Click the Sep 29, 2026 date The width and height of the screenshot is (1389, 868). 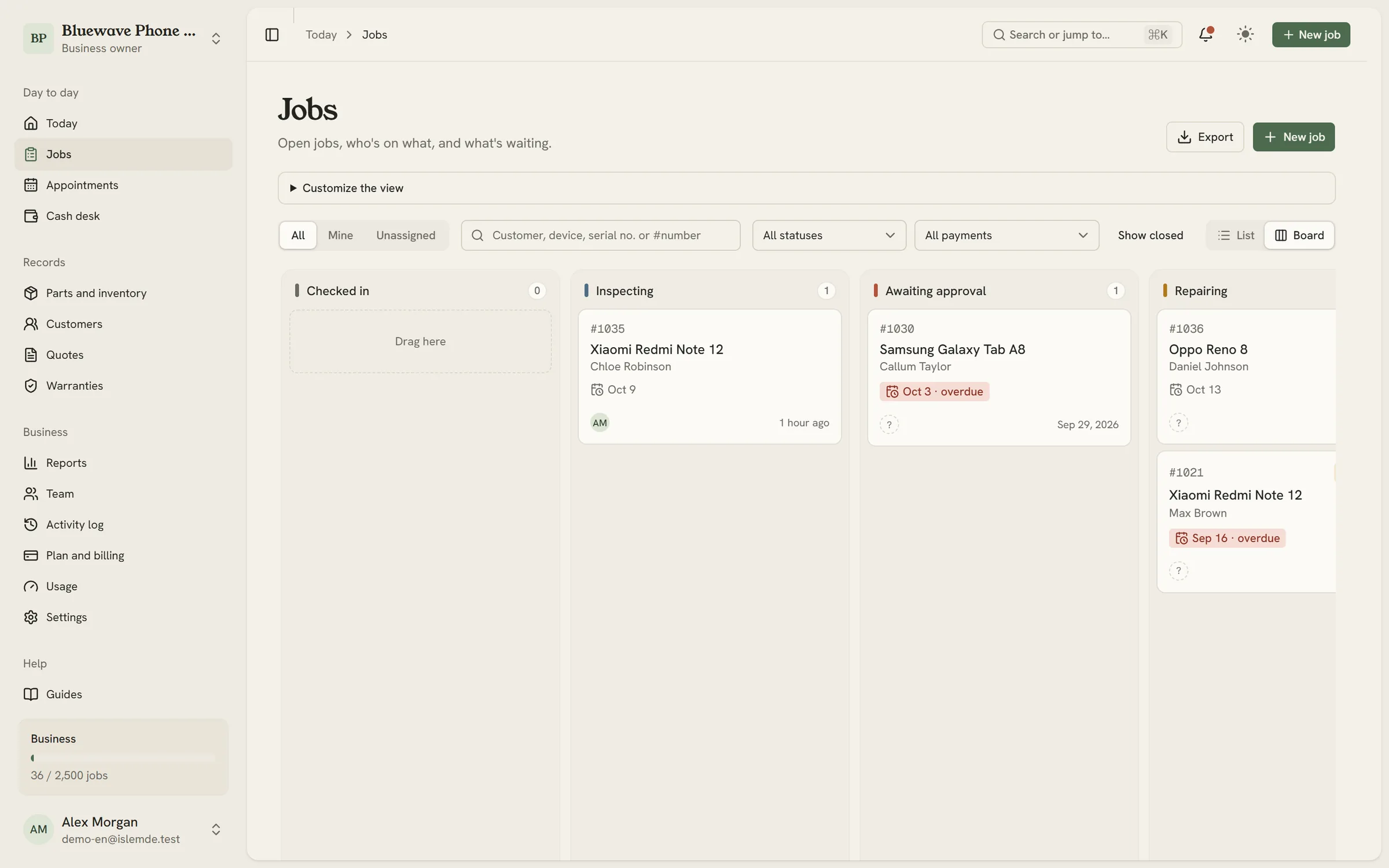tap(1087, 424)
